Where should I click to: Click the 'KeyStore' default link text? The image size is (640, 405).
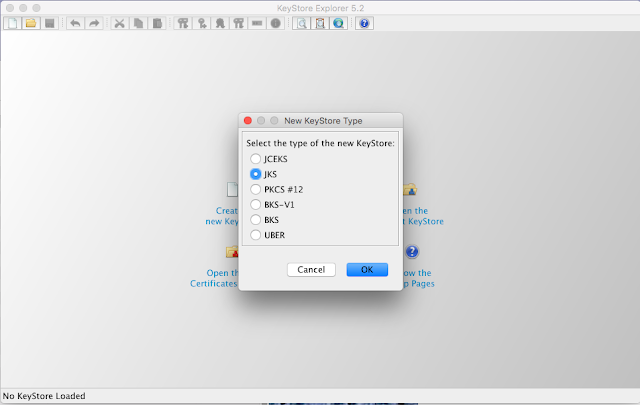click(x=425, y=221)
